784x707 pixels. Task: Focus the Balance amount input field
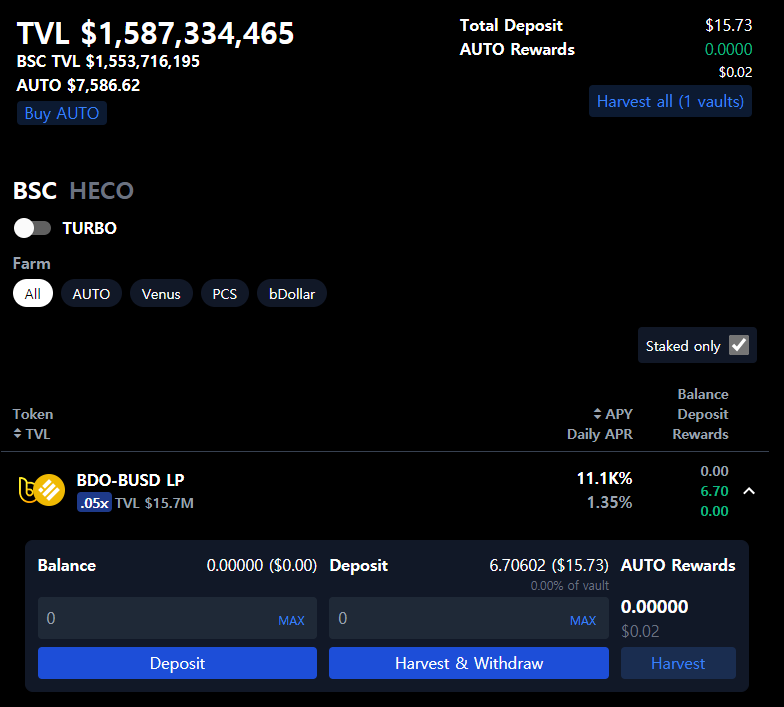click(x=177, y=618)
